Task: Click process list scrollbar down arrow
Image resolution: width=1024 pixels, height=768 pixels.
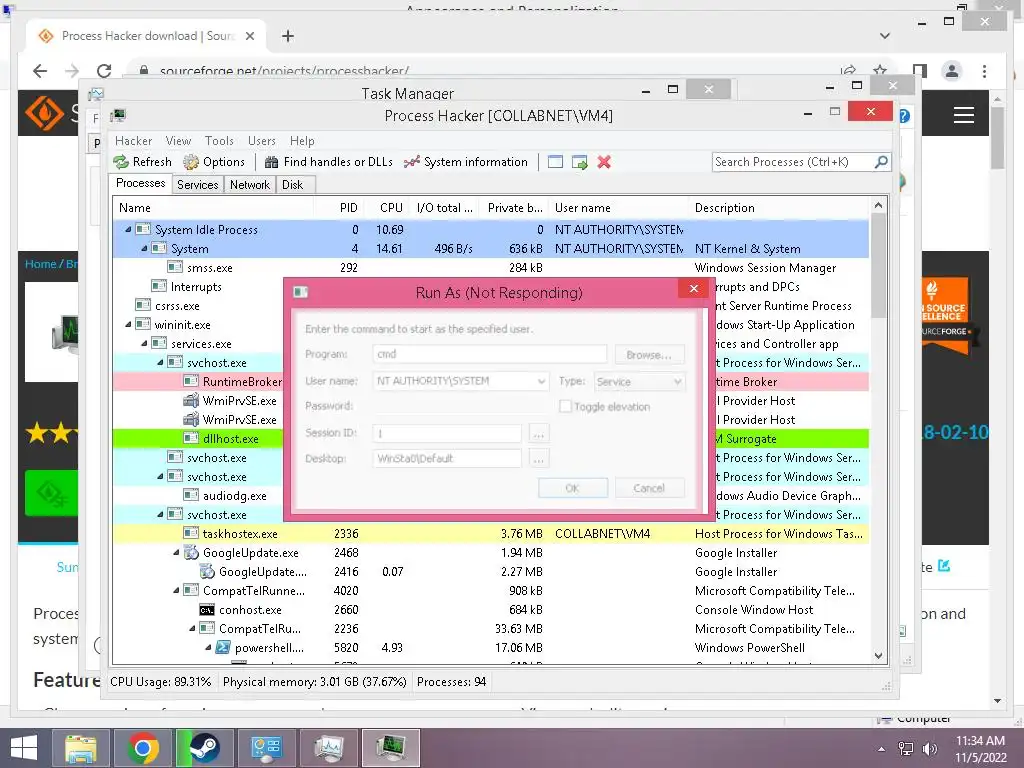Action: (x=878, y=656)
